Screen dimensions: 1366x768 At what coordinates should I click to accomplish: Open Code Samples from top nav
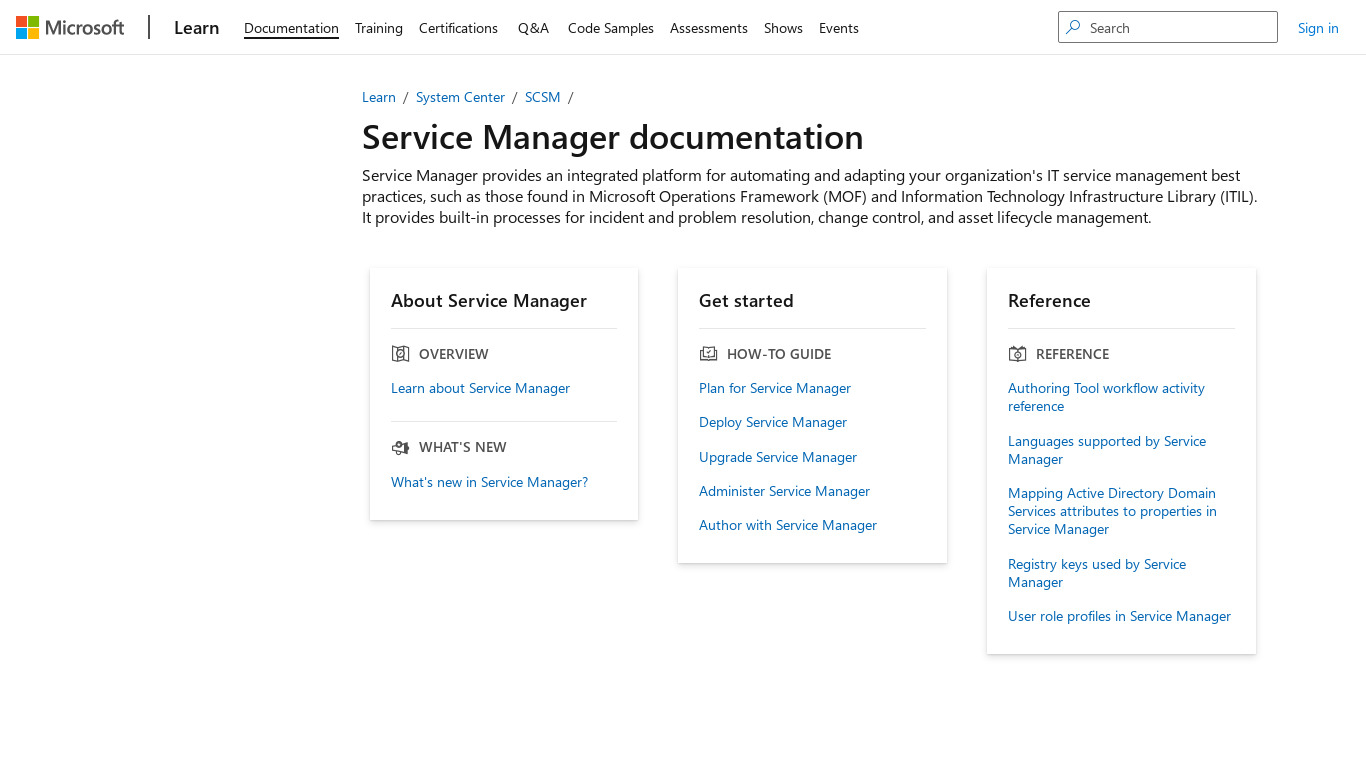pos(611,28)
